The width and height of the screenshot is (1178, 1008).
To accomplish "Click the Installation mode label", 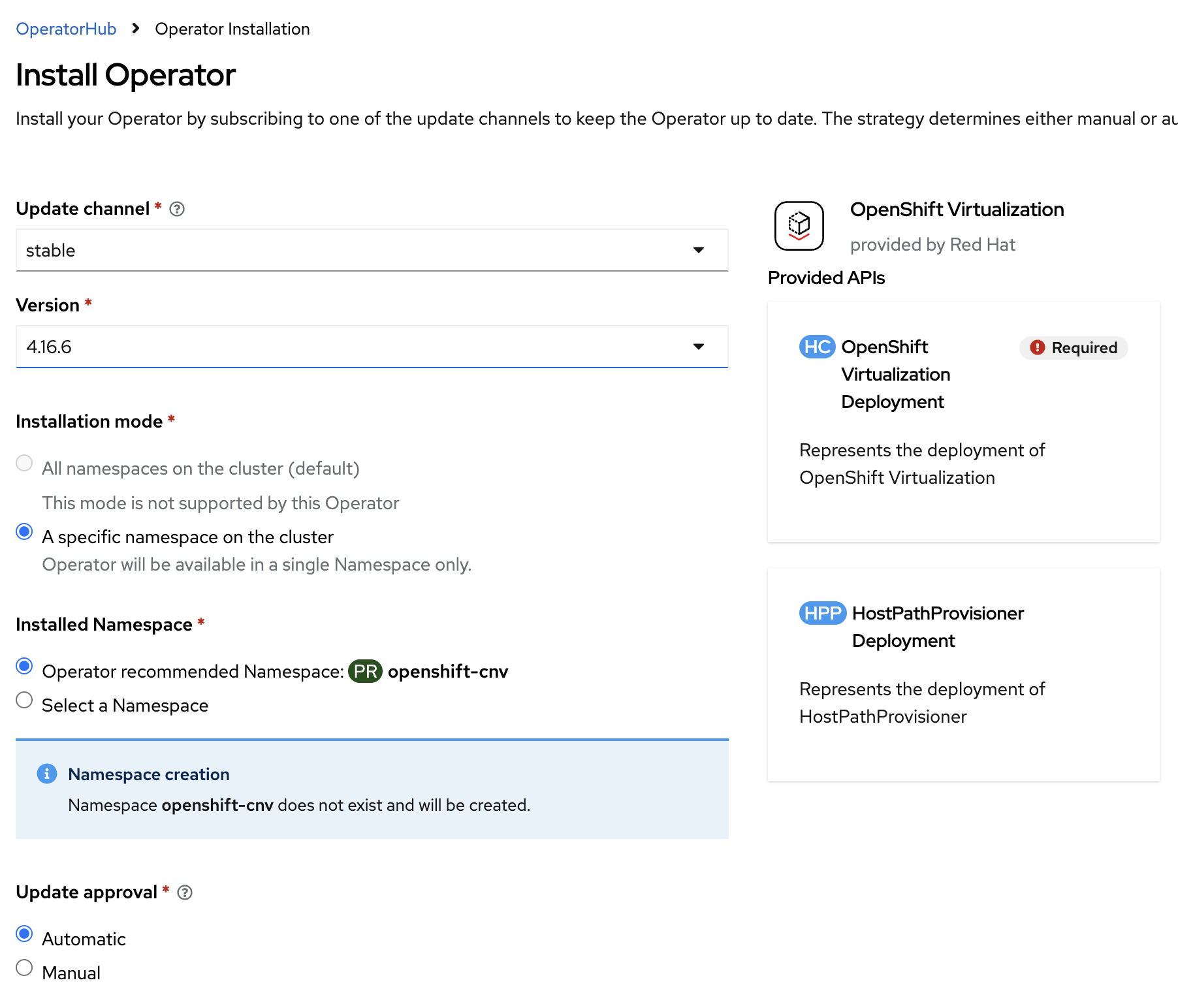I will [x=89, y=422].
